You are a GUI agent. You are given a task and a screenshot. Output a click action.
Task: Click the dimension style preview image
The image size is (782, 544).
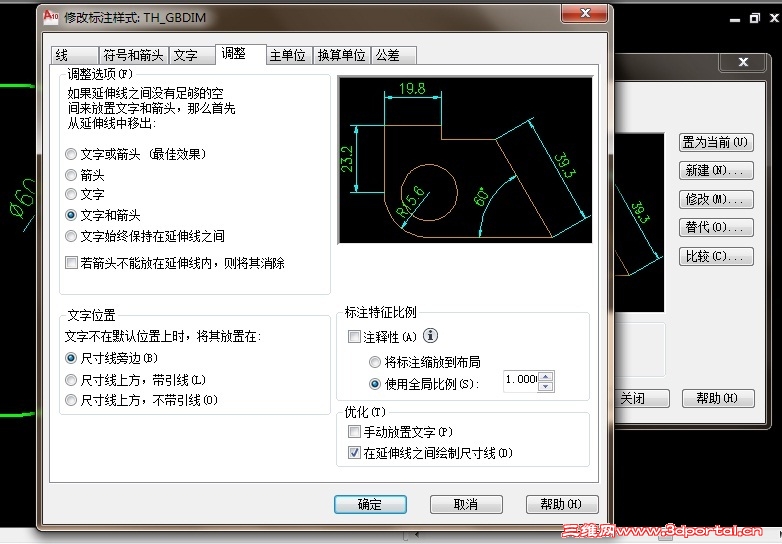[465, 160]
